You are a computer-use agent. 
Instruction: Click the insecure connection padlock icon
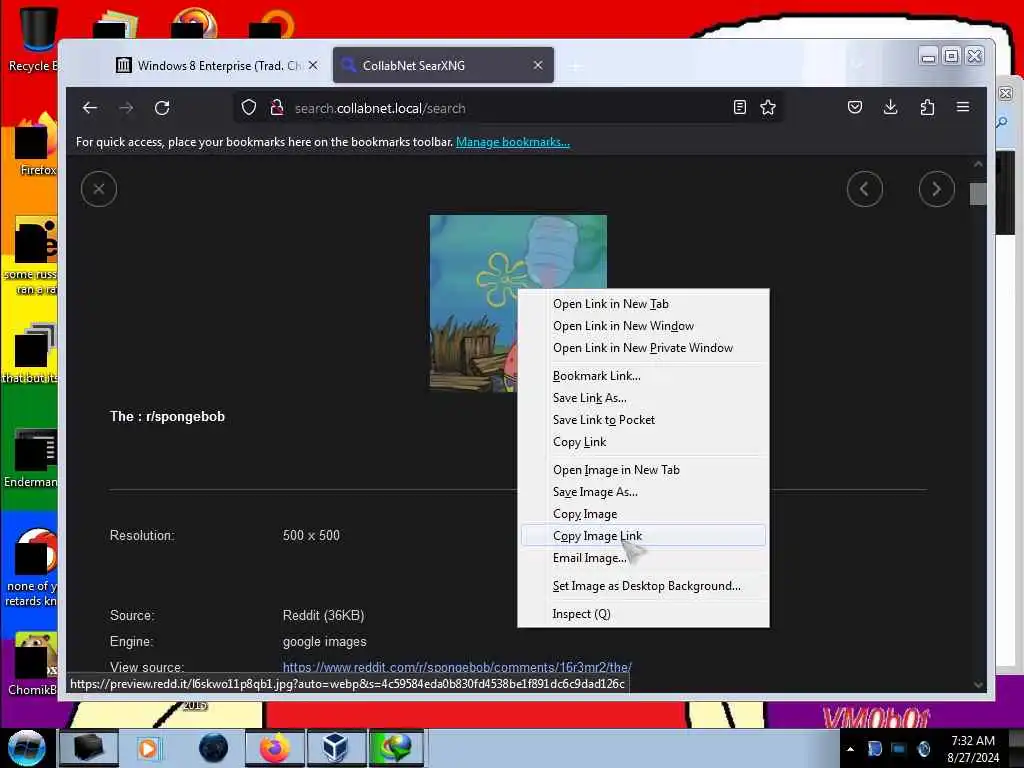pyautogui.click(x=277, y=108)
